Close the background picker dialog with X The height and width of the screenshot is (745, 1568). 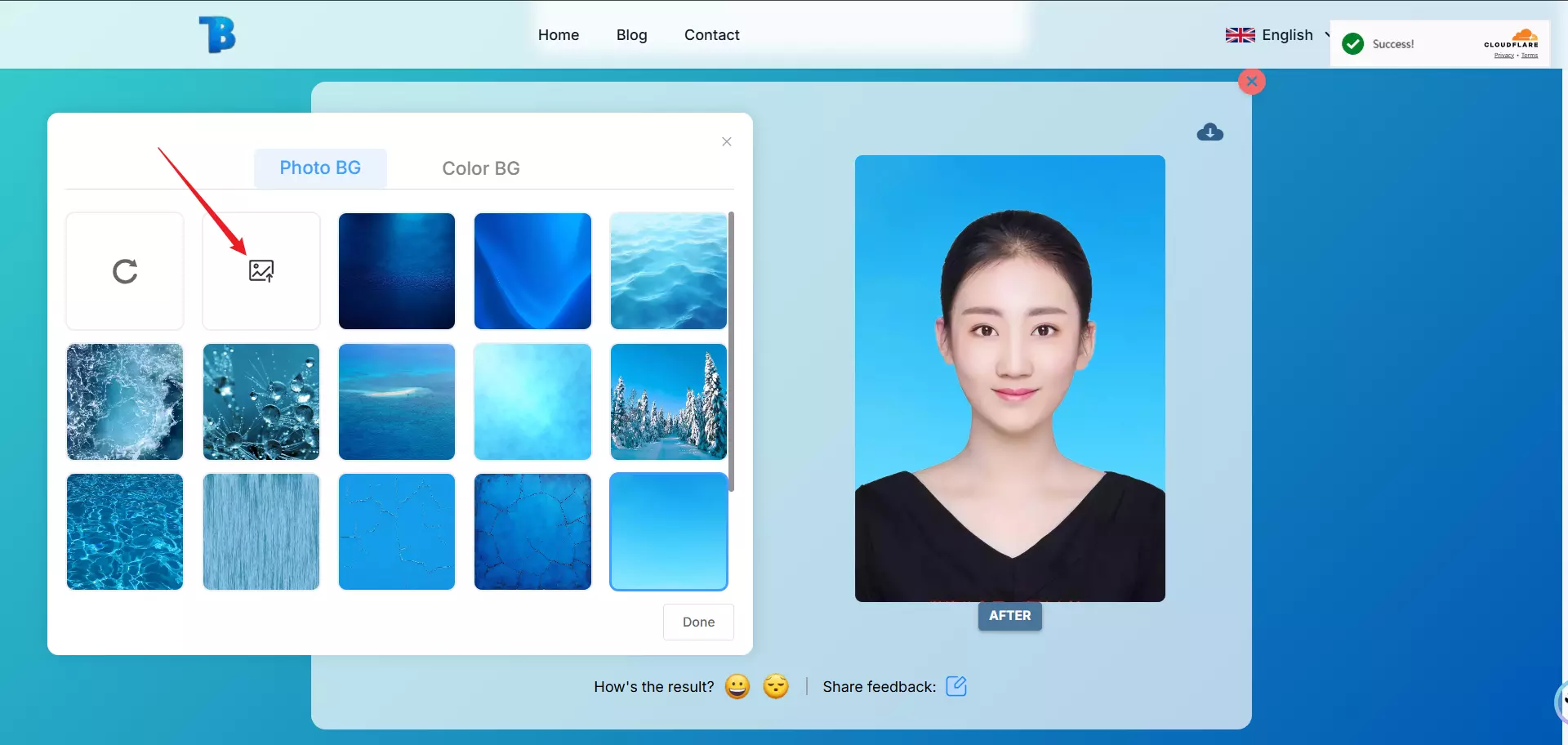[x=727, y=142]
